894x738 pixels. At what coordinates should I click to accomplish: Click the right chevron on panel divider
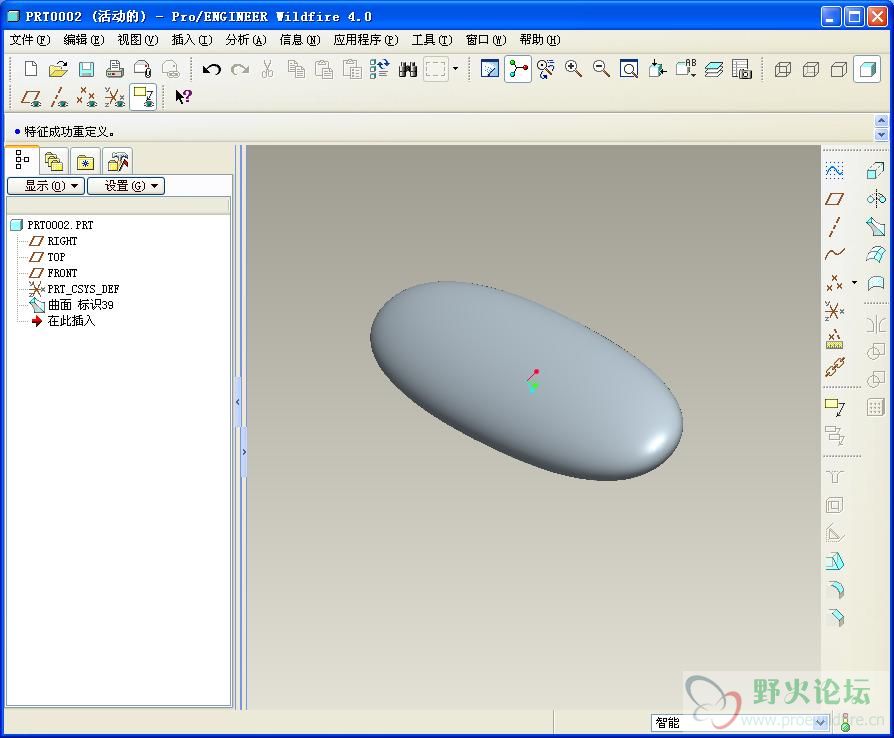(x=244, y=452)
